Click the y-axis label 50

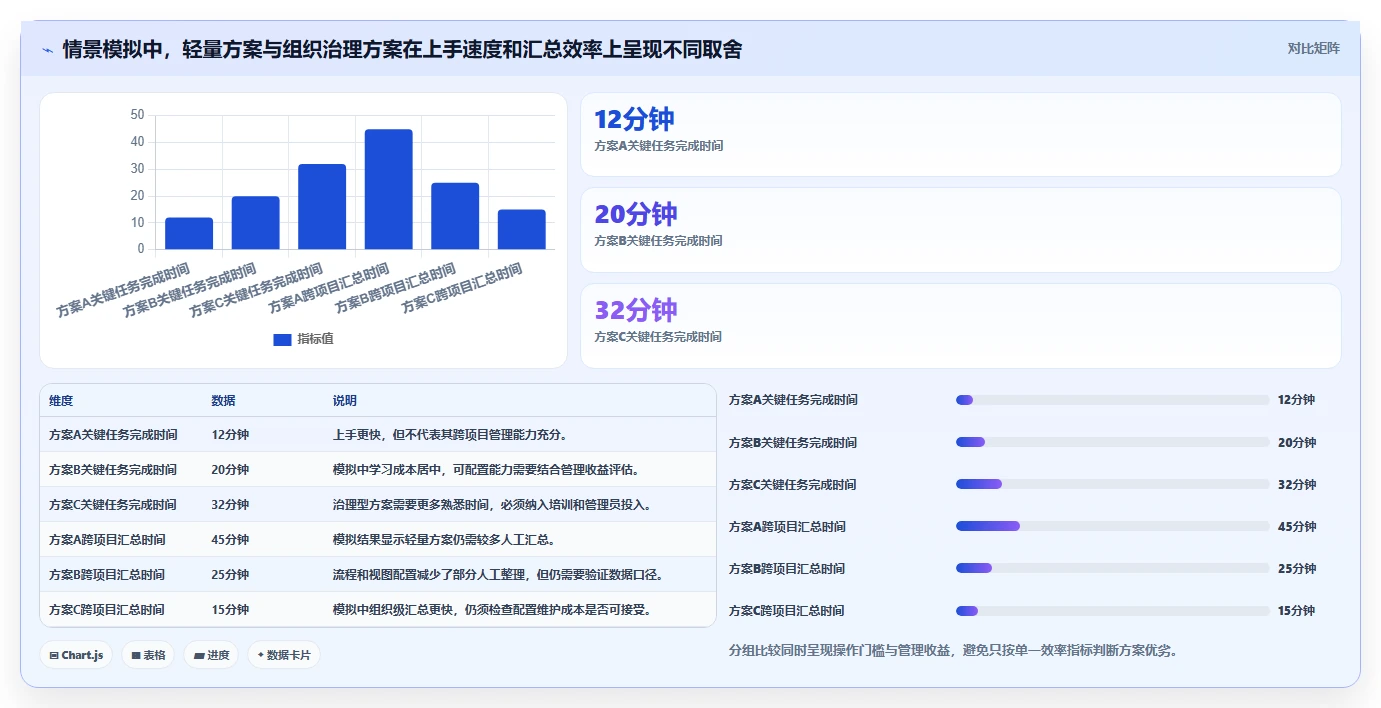pyautogui.click(x=137, y=115)
